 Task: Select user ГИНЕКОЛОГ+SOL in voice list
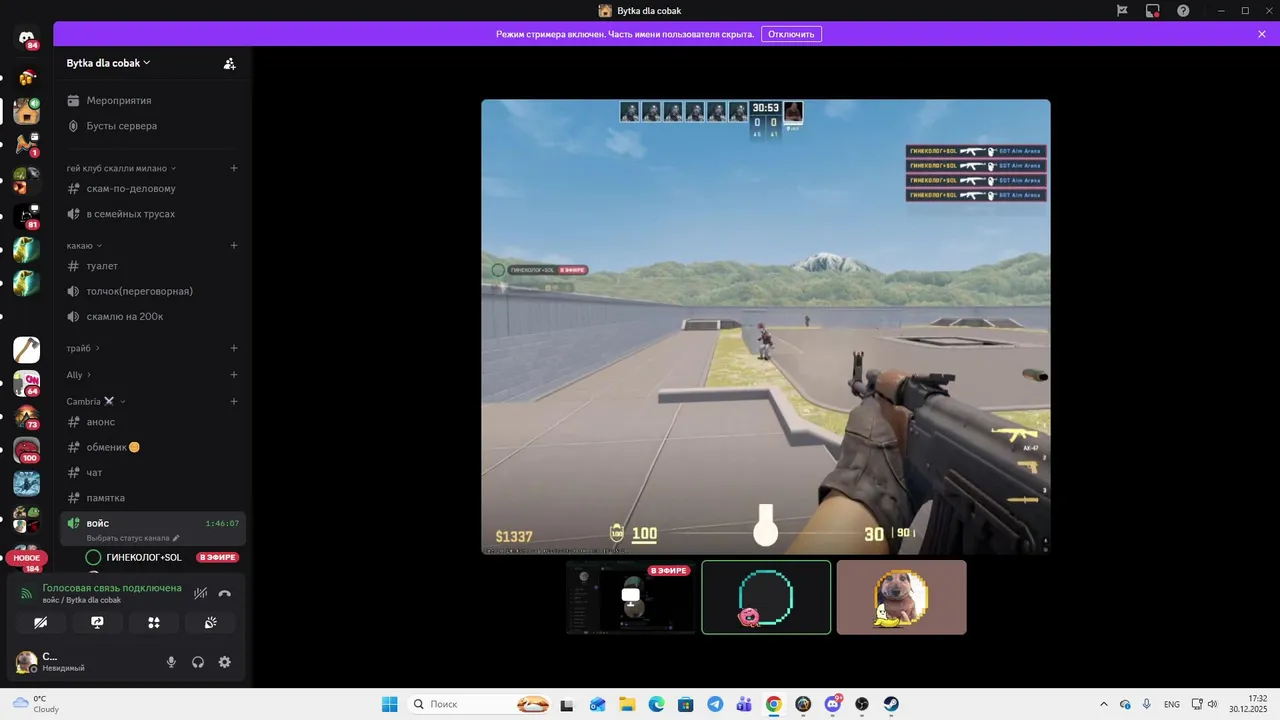[x=144, y=557]
